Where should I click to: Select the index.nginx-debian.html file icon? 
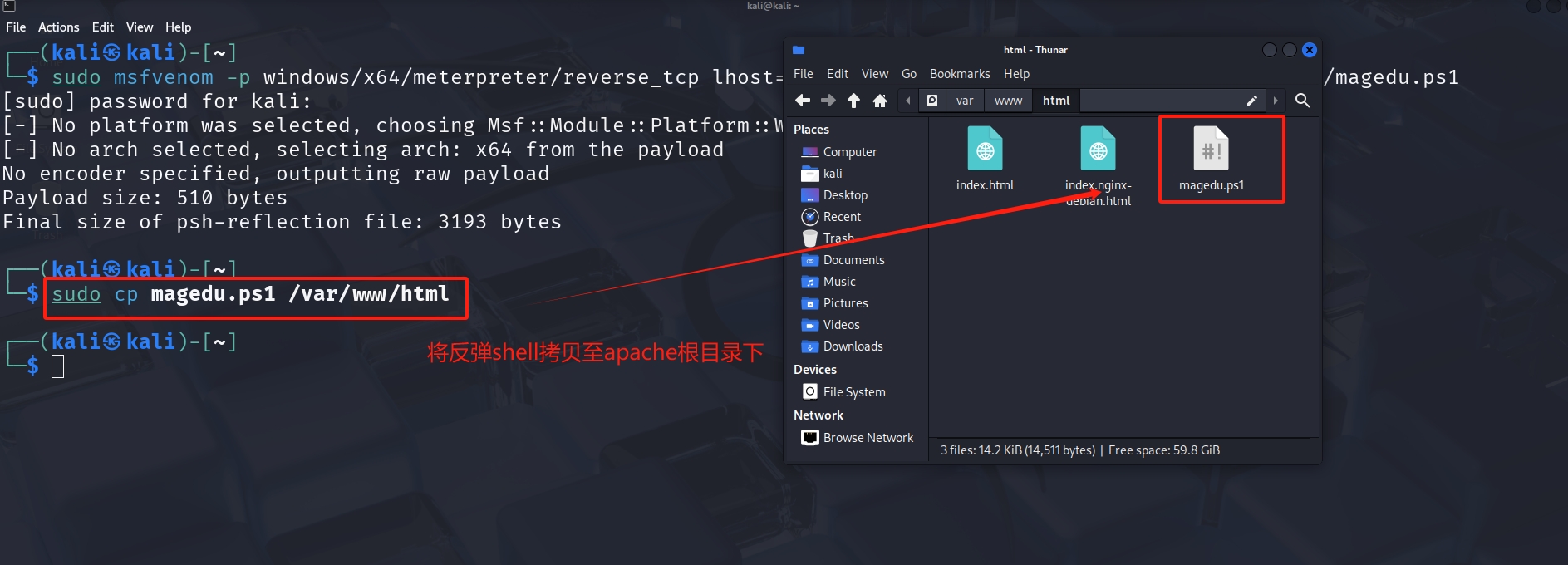[1098, 150]
